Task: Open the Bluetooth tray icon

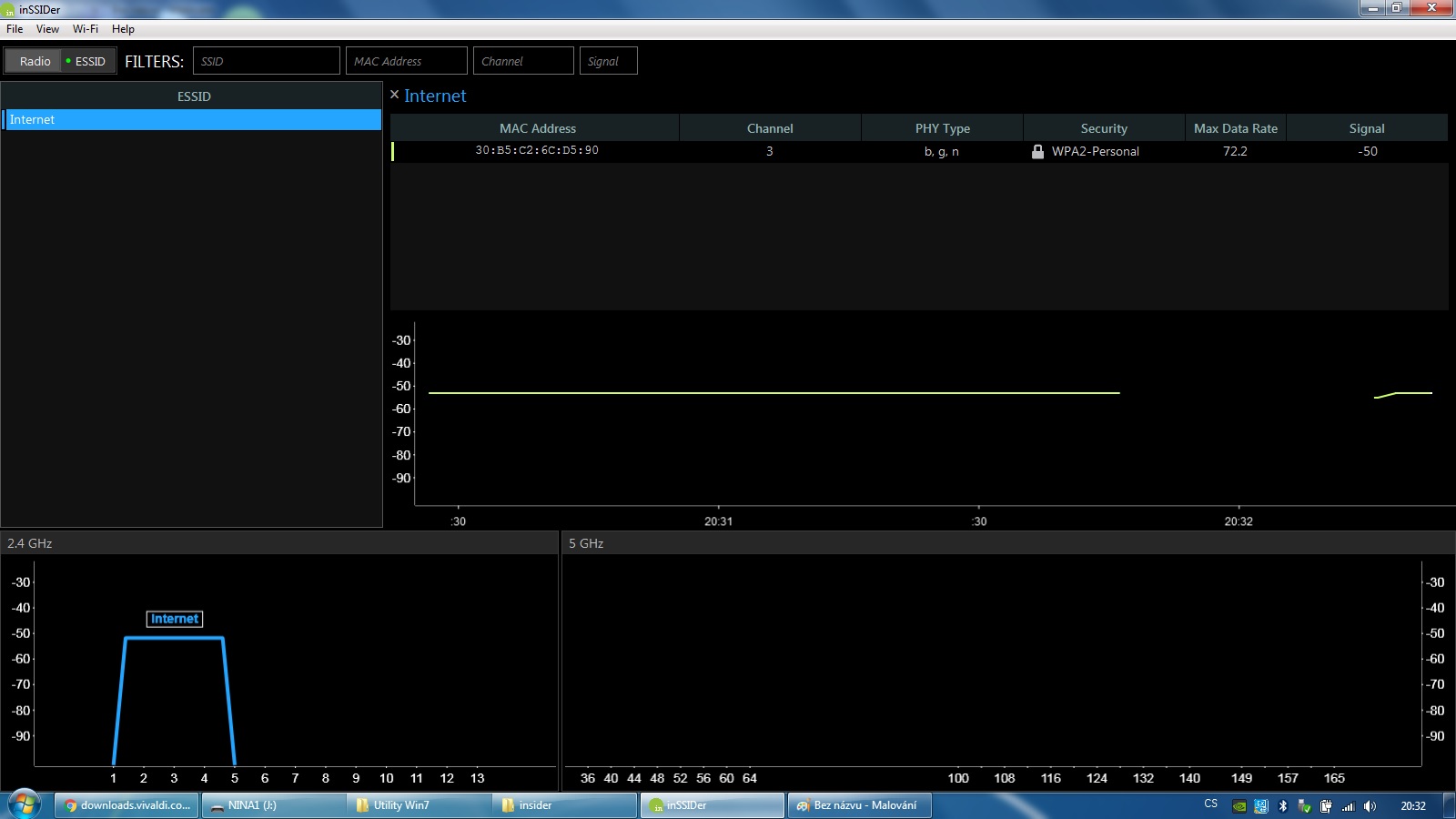Action: (x=1283, y=806)
